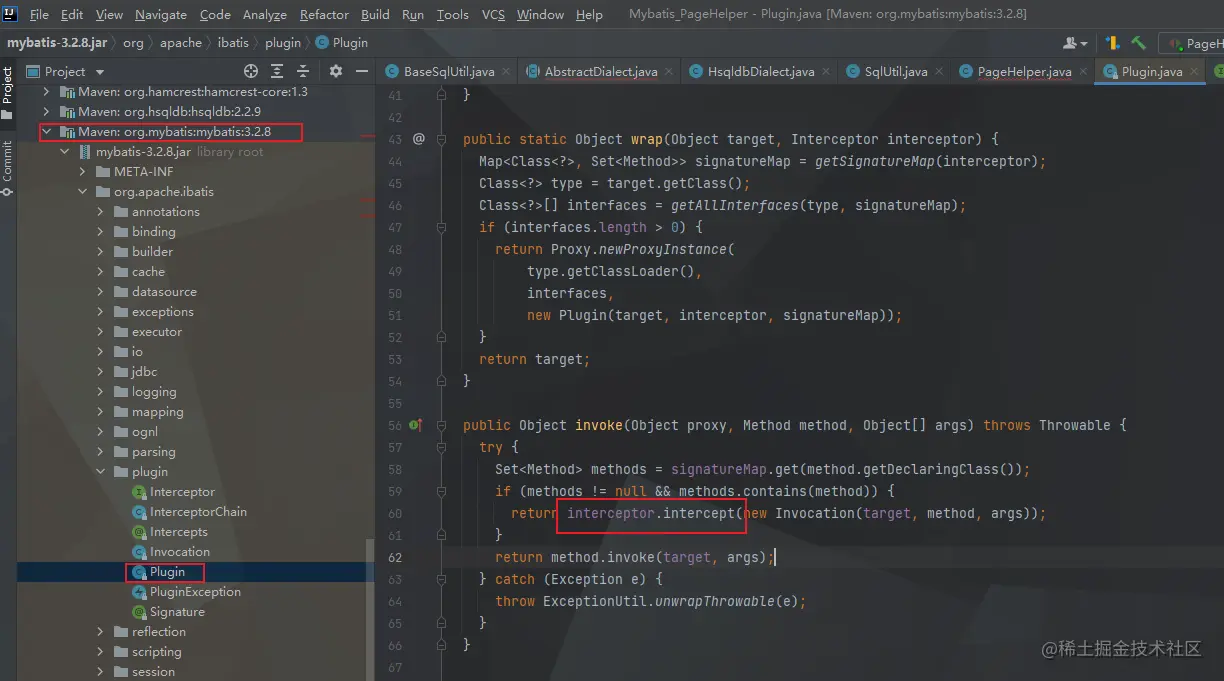Screen dimensions: 1224x681
Task: Click the 'plugin' folder breadcrumb
Action: [x=284, y=43]
